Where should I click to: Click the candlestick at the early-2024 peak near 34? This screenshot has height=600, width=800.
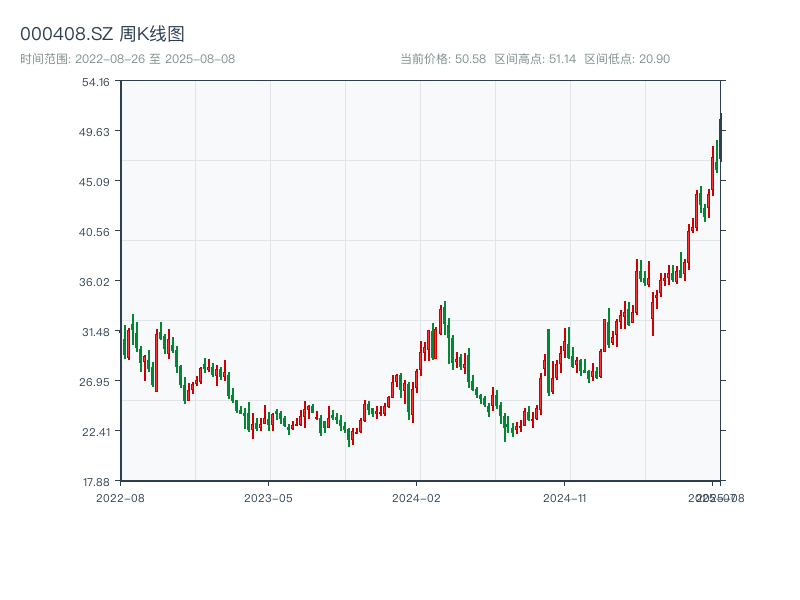(x=445, y=316)
